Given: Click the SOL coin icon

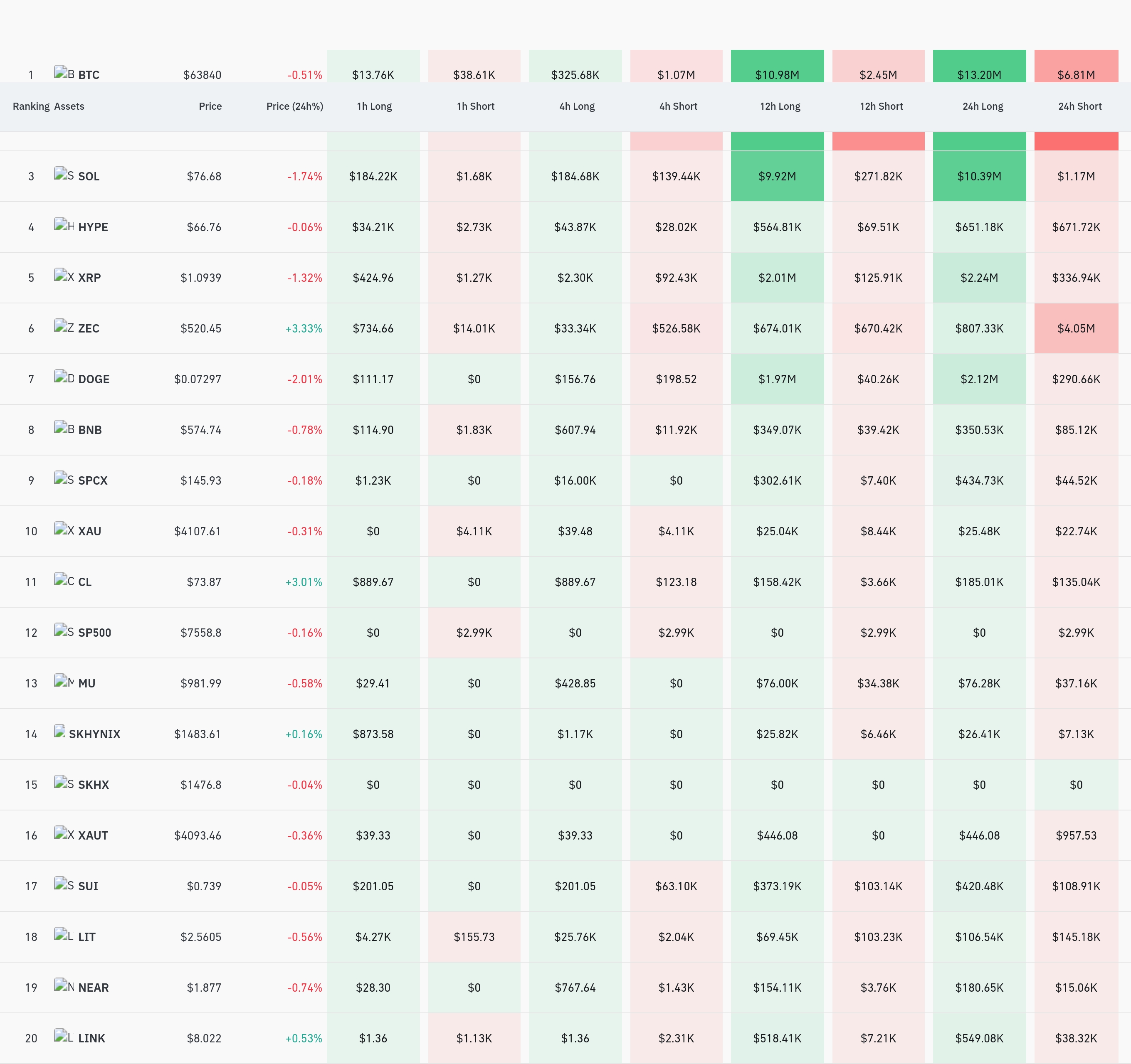Looking at the screenshot, I should (x=64, y=175).
